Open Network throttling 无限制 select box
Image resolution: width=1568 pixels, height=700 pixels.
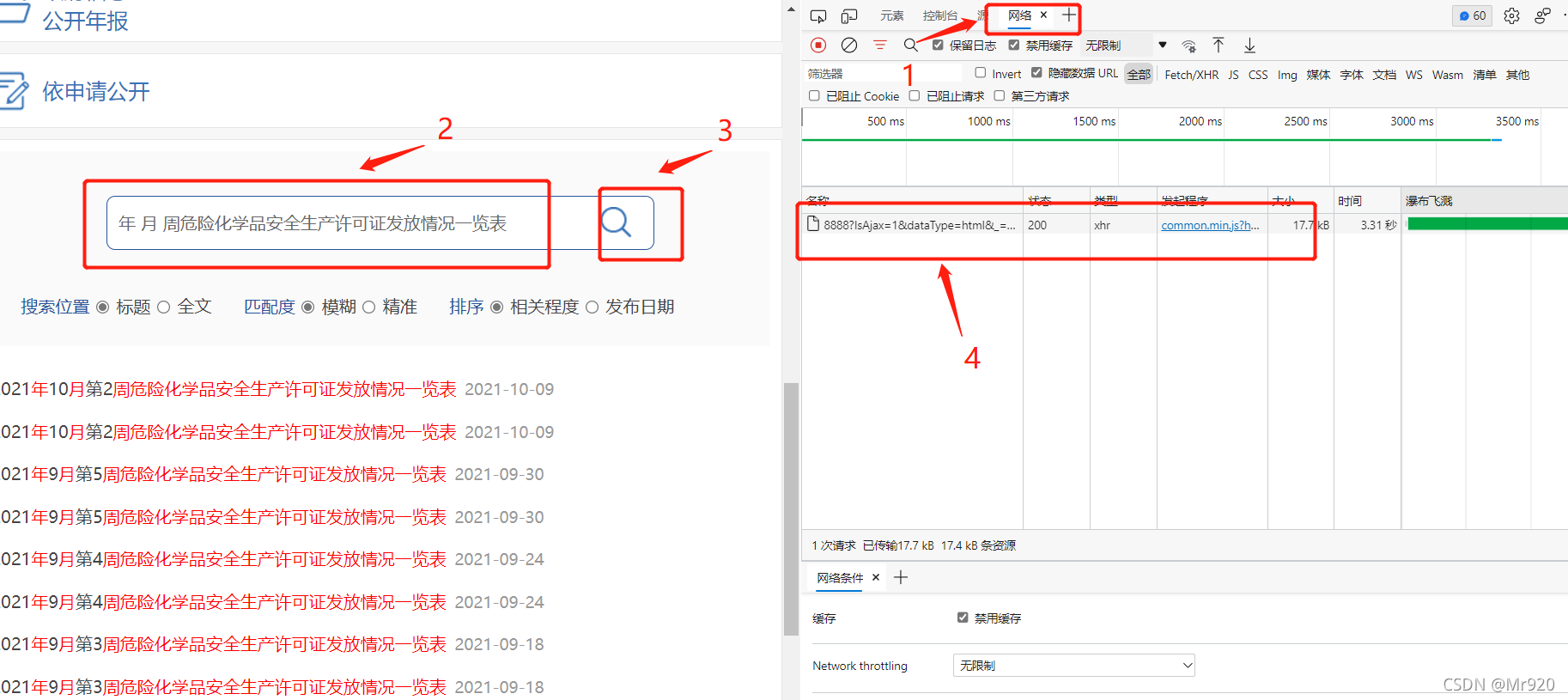coord(1074,666)
